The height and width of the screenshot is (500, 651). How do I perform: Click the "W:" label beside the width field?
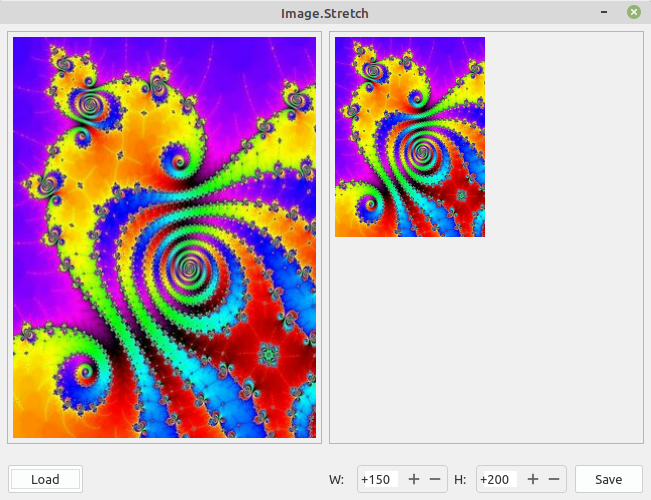(337, 479)
